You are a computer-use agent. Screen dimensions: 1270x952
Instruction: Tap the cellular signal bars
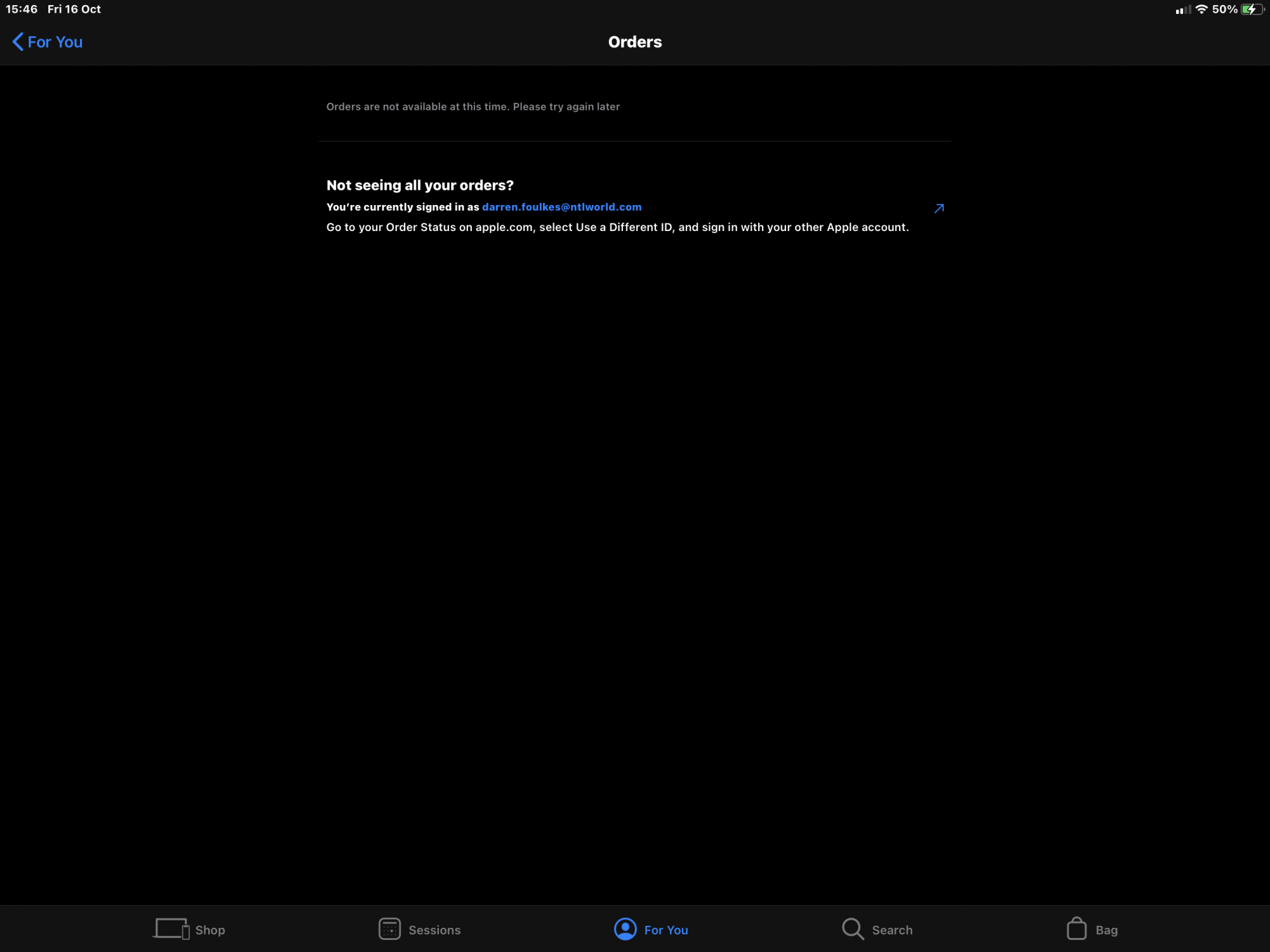(x=1182, y=10)
